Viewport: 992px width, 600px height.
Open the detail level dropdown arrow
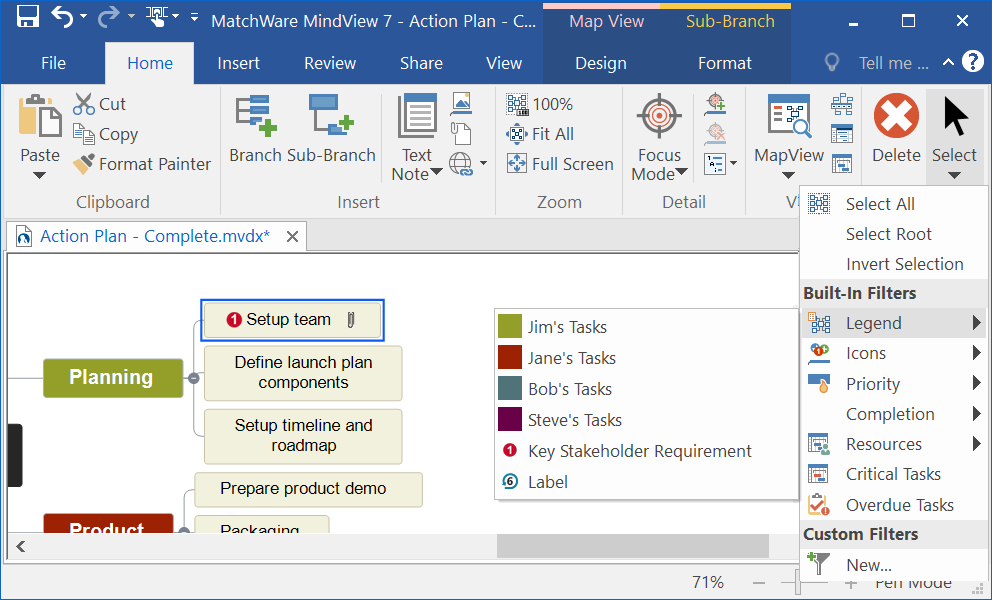(x=733, y=164)
